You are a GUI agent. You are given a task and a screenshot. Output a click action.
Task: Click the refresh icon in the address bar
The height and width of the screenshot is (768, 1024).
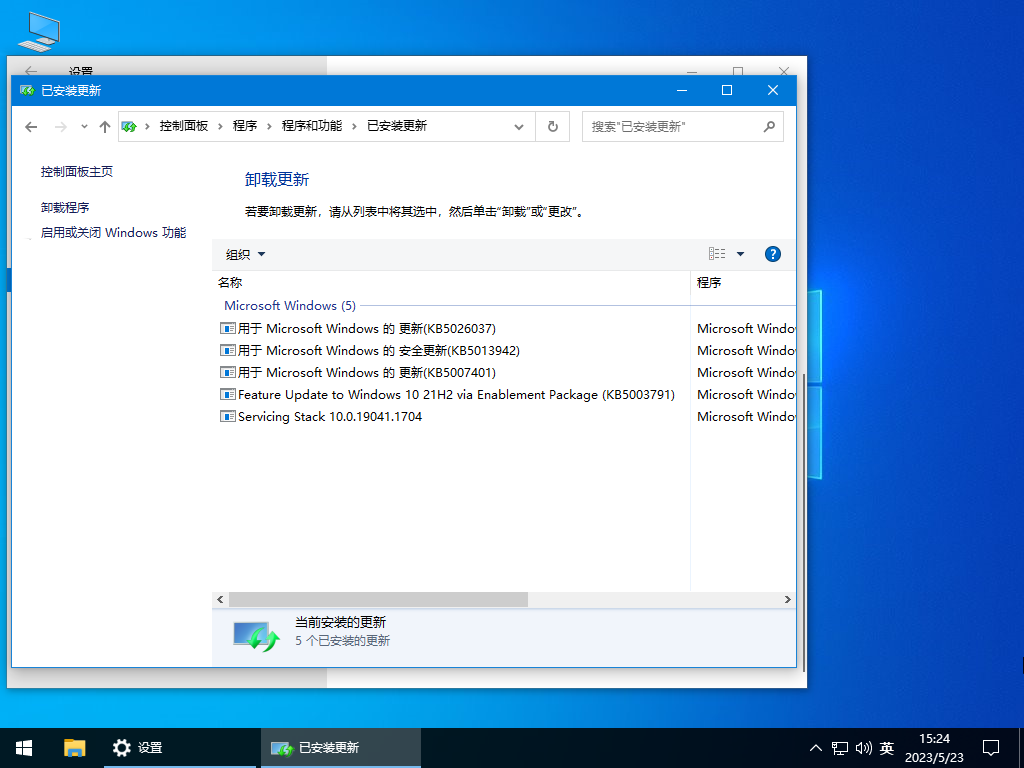(x=552, y=126)
